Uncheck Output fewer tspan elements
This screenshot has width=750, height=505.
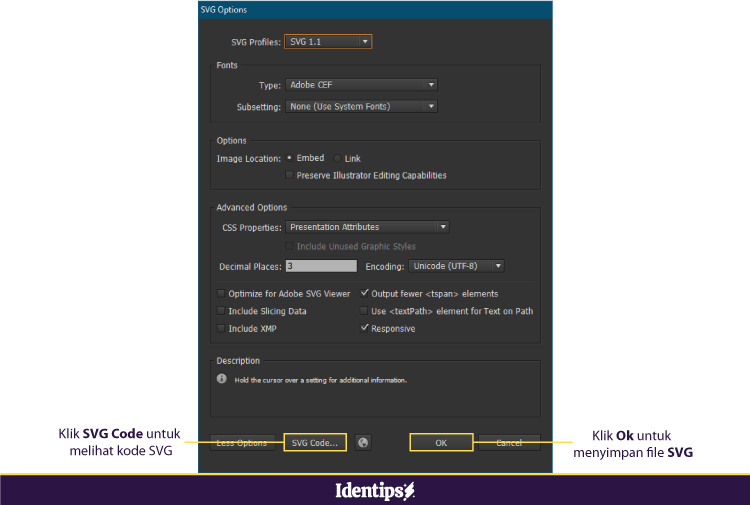(364, 294)
